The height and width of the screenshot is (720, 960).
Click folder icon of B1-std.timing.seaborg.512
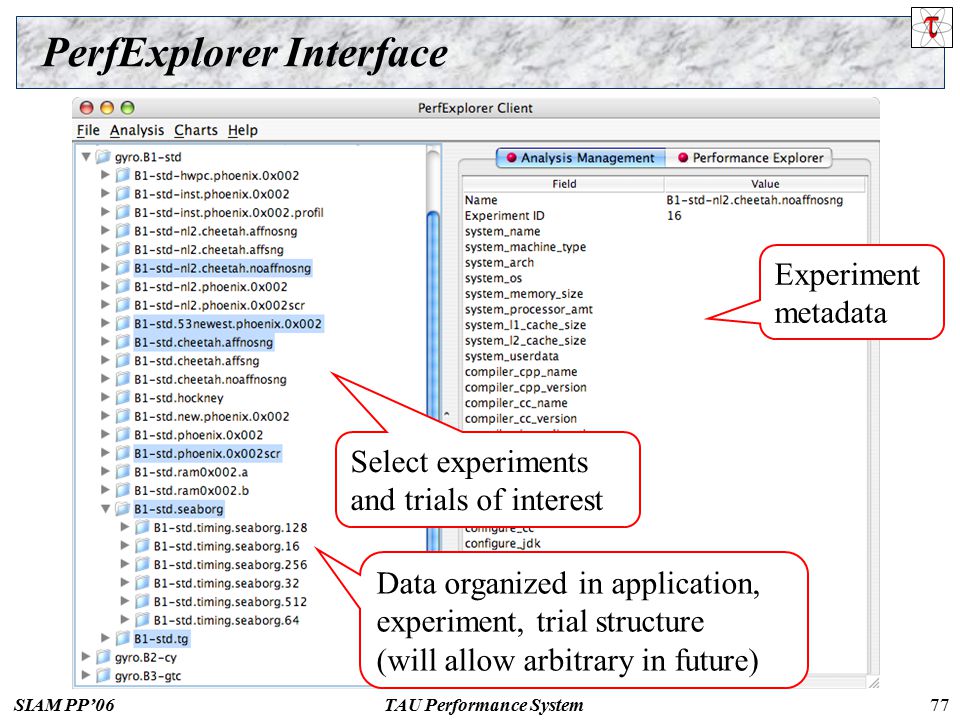pyautogui.click(x=143, y=601)
